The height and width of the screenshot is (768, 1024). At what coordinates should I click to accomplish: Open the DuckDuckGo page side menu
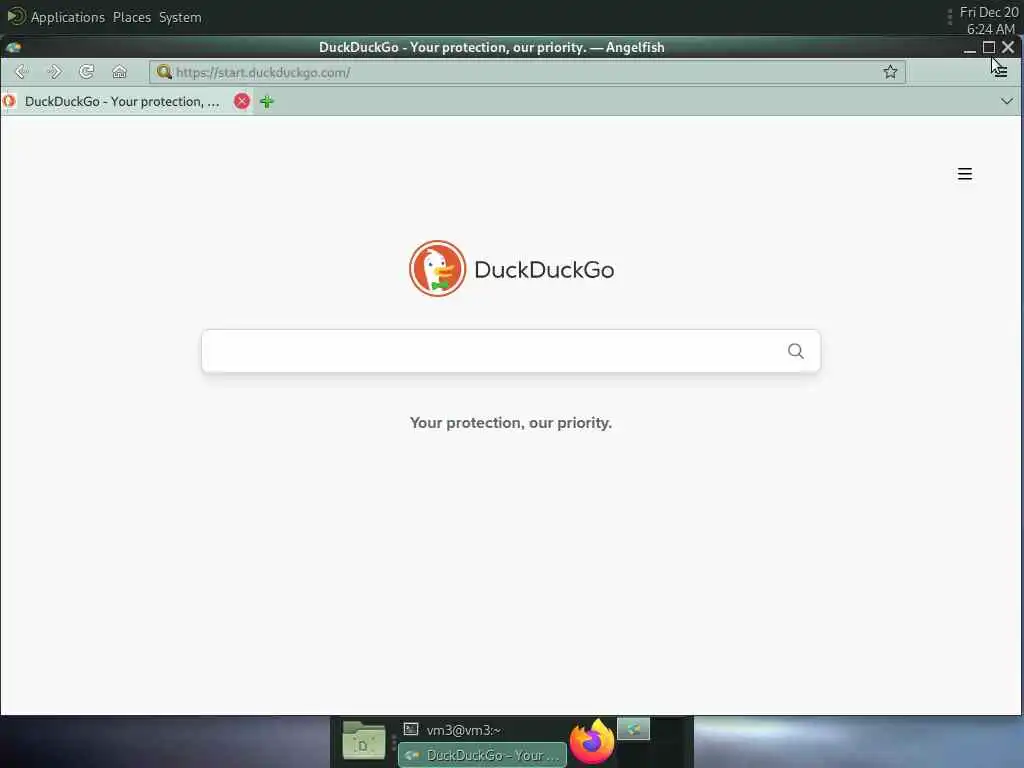[965, 174]
